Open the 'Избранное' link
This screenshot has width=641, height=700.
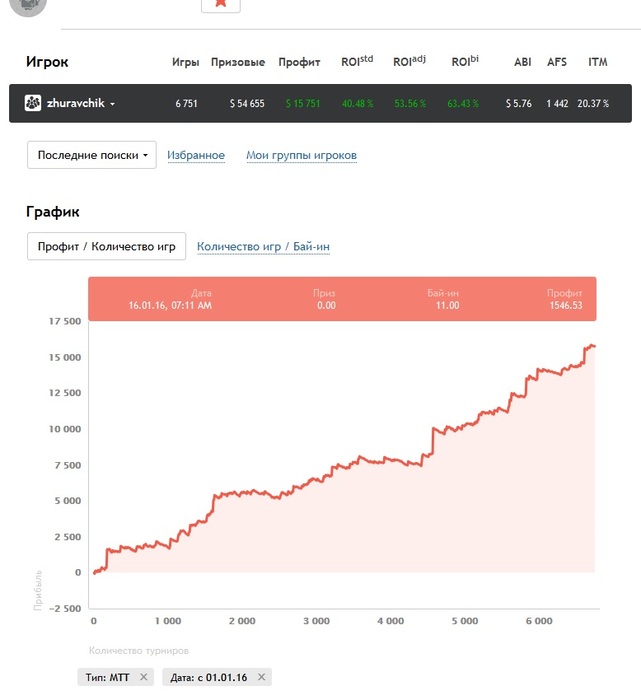(196, 155)
